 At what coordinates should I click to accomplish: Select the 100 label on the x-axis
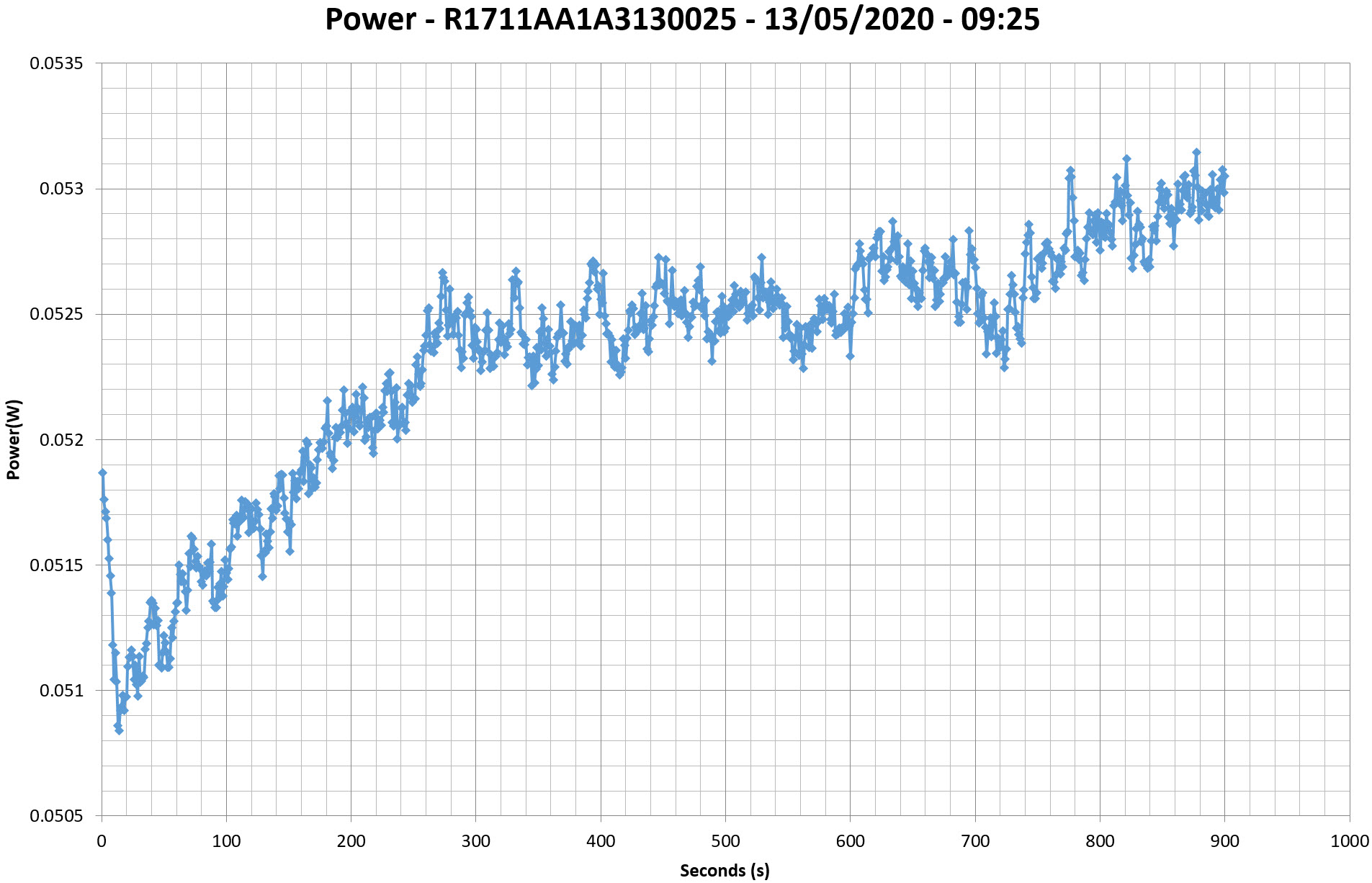coord(226,841)
